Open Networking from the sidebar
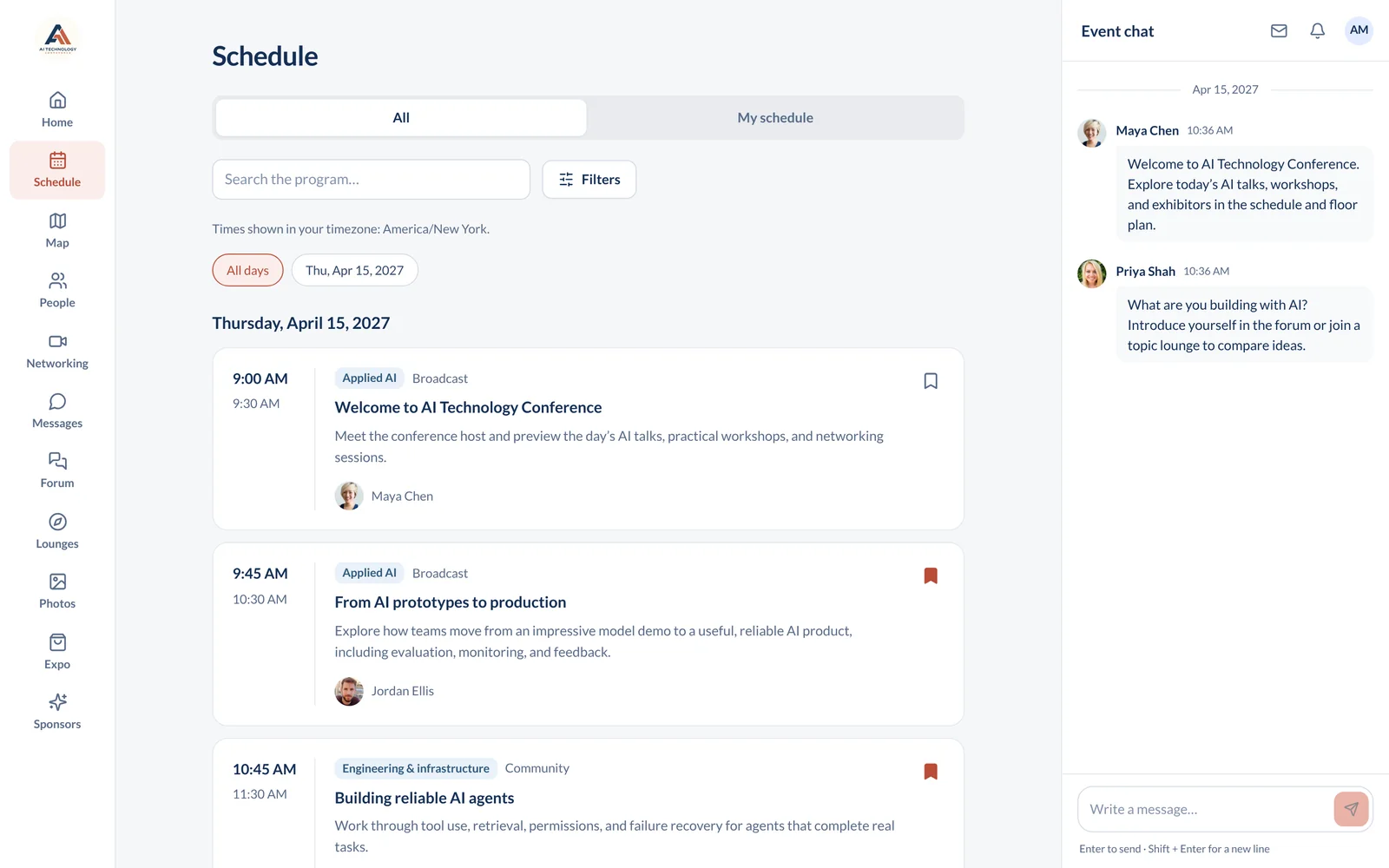The image size is (1389, 868). (x=57, y=352)
